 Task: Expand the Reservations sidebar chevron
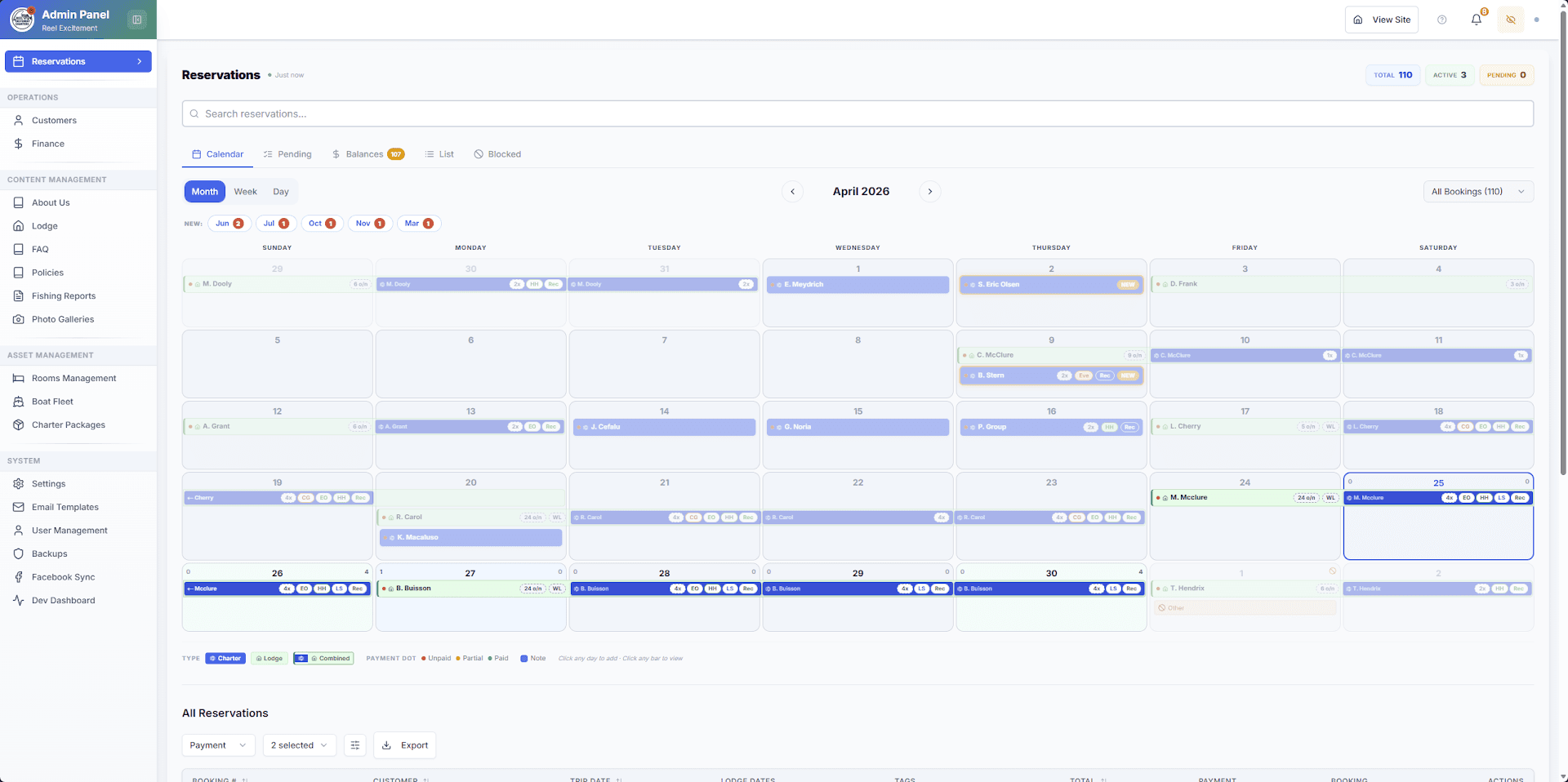(140, 61)
